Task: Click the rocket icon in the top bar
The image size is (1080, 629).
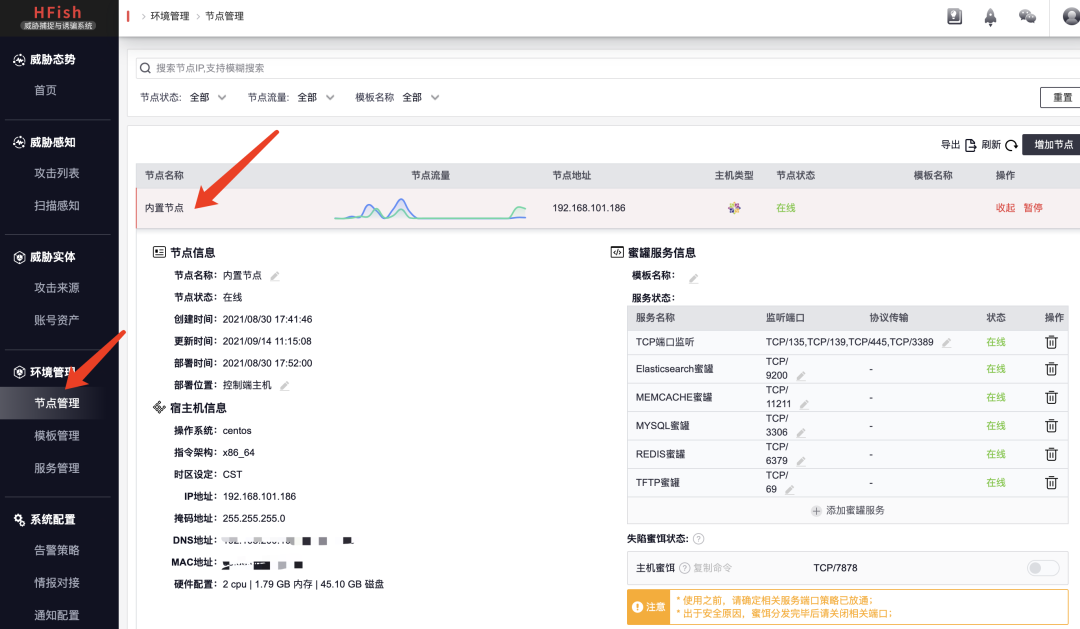Action: (x=990, y=17)
